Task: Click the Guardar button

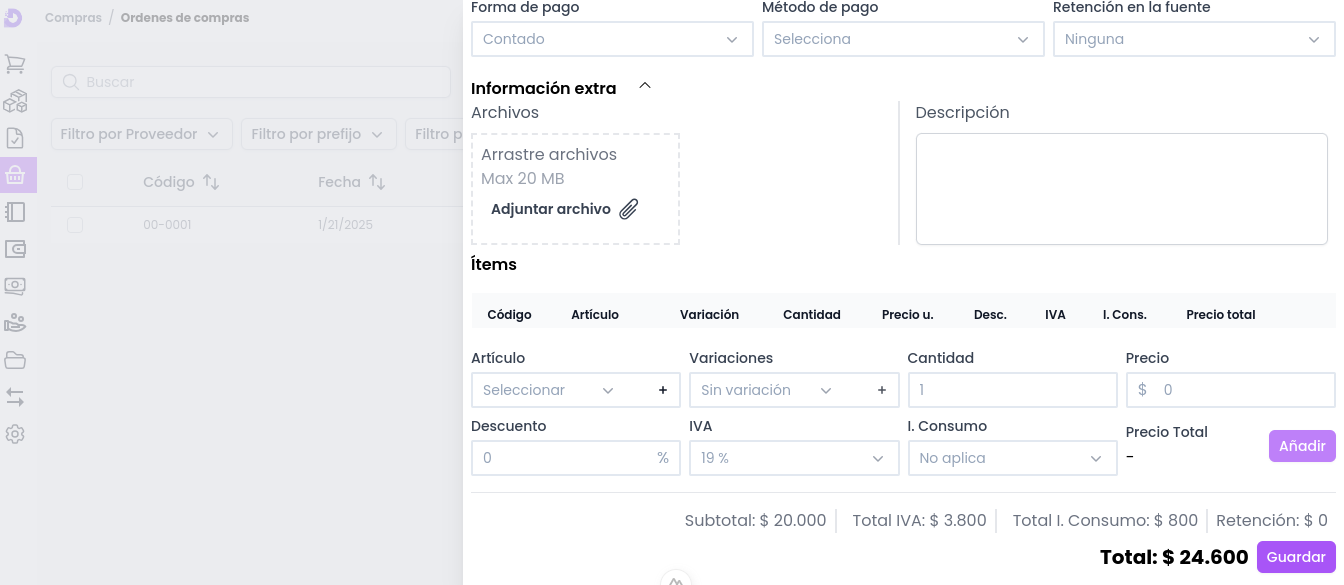Action: [1295, 557]
